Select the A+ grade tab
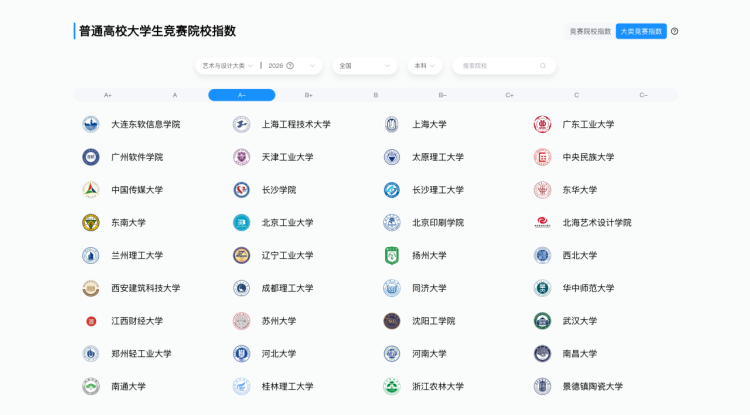Image resolution: width=750 pixels, height=415 pixels. point(108,95)
